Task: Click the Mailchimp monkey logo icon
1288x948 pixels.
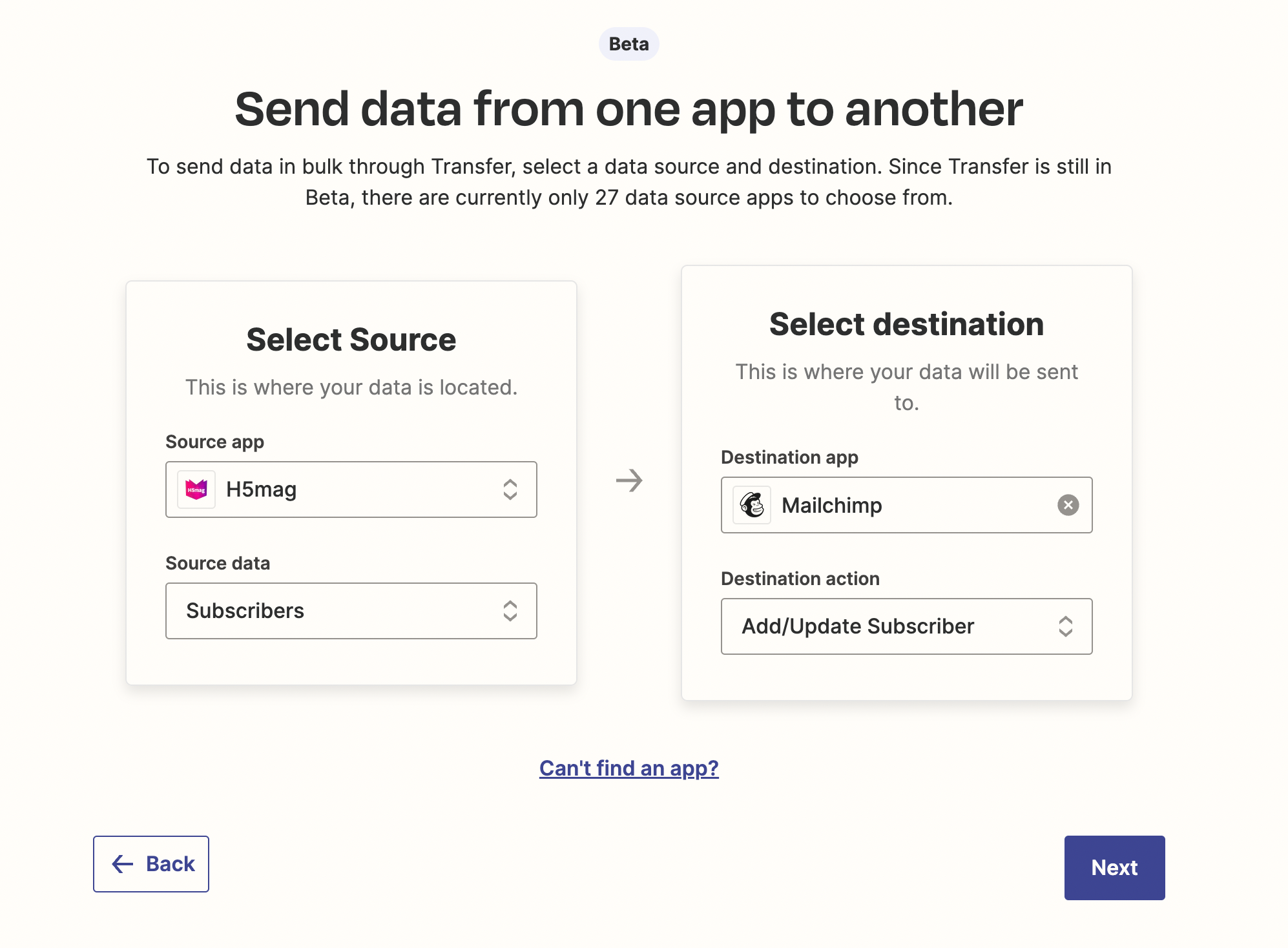Action: click(752, 505)
